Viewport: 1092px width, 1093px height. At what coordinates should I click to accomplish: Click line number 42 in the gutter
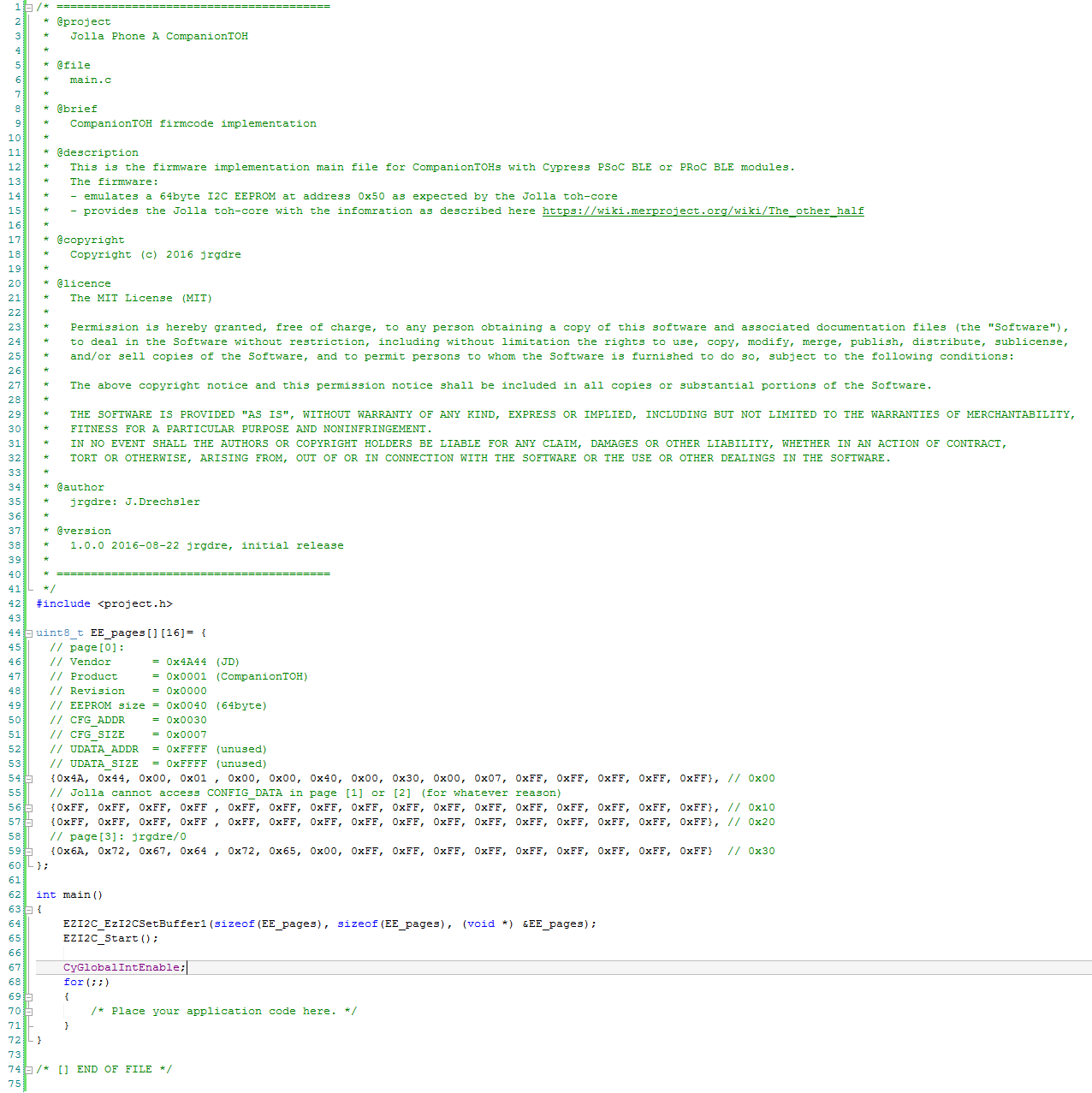pyautogui.click(x=15, y=603)
